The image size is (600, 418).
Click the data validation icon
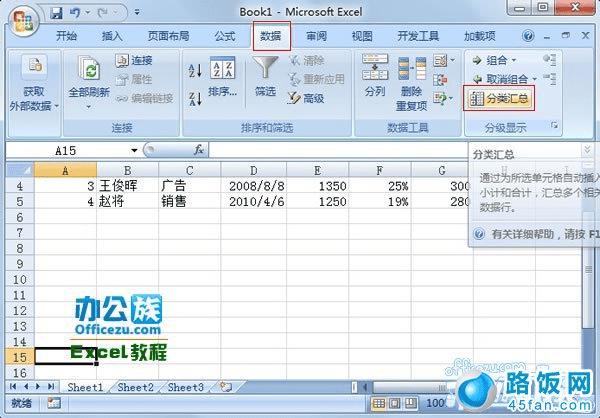tap(440, 60)
